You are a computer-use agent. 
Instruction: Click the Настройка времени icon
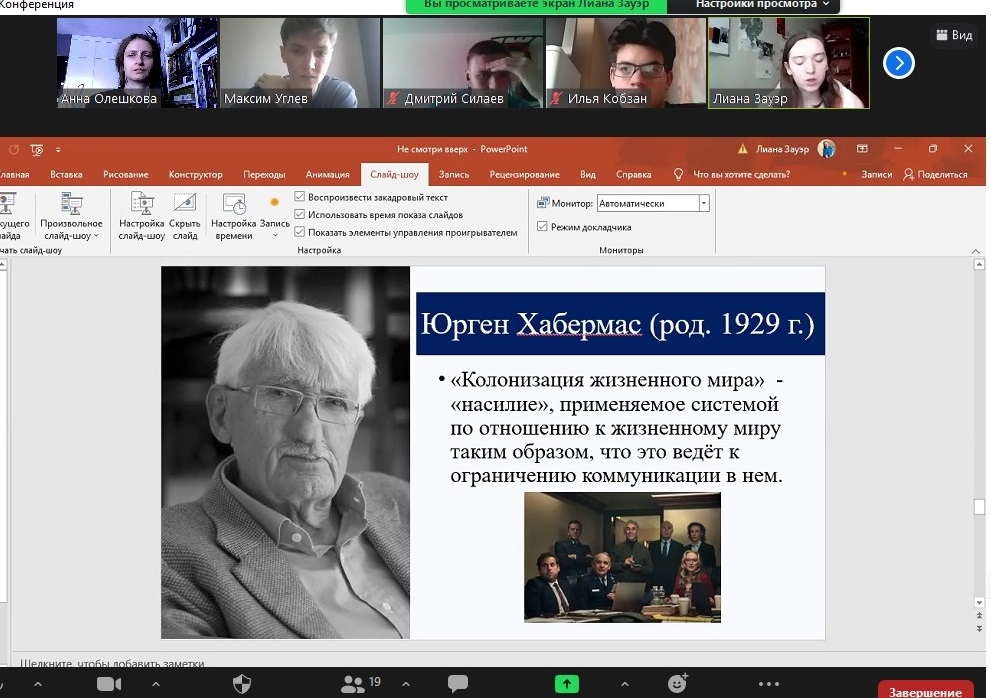(233, 215)
